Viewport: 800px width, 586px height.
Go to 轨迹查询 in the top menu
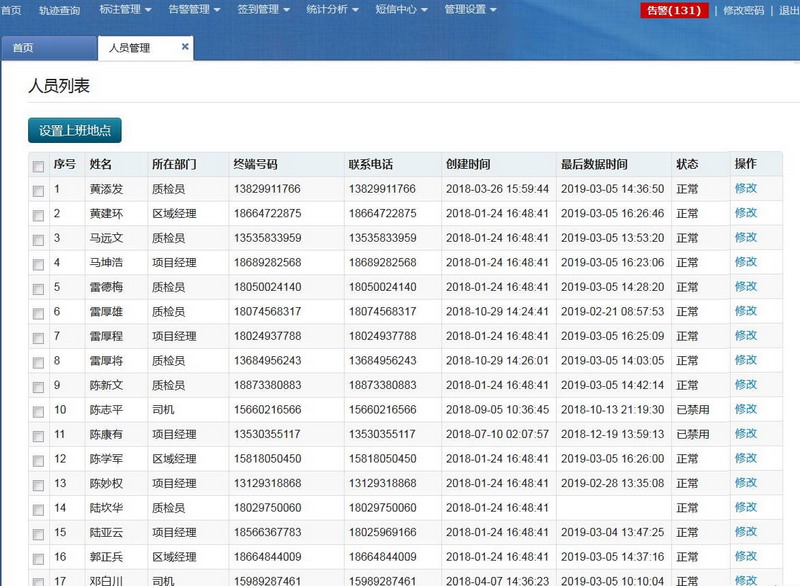pyautogui.click(x=59, y=10)
